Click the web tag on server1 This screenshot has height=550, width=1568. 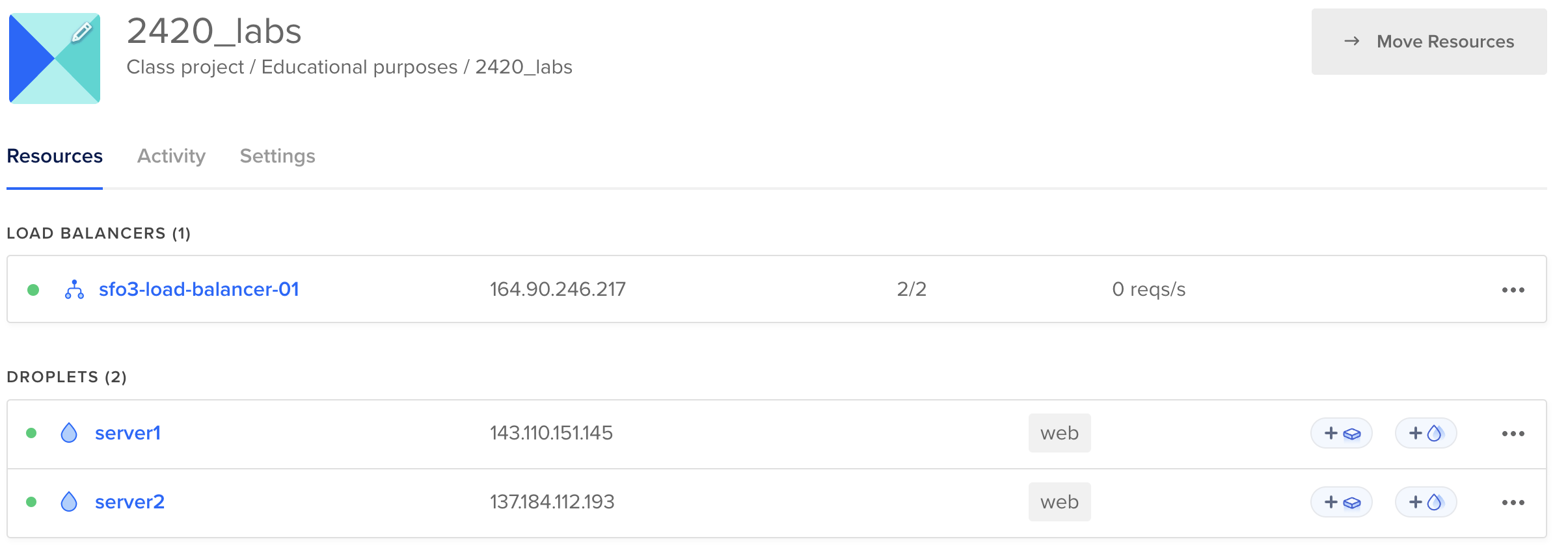pos(1059,433)
